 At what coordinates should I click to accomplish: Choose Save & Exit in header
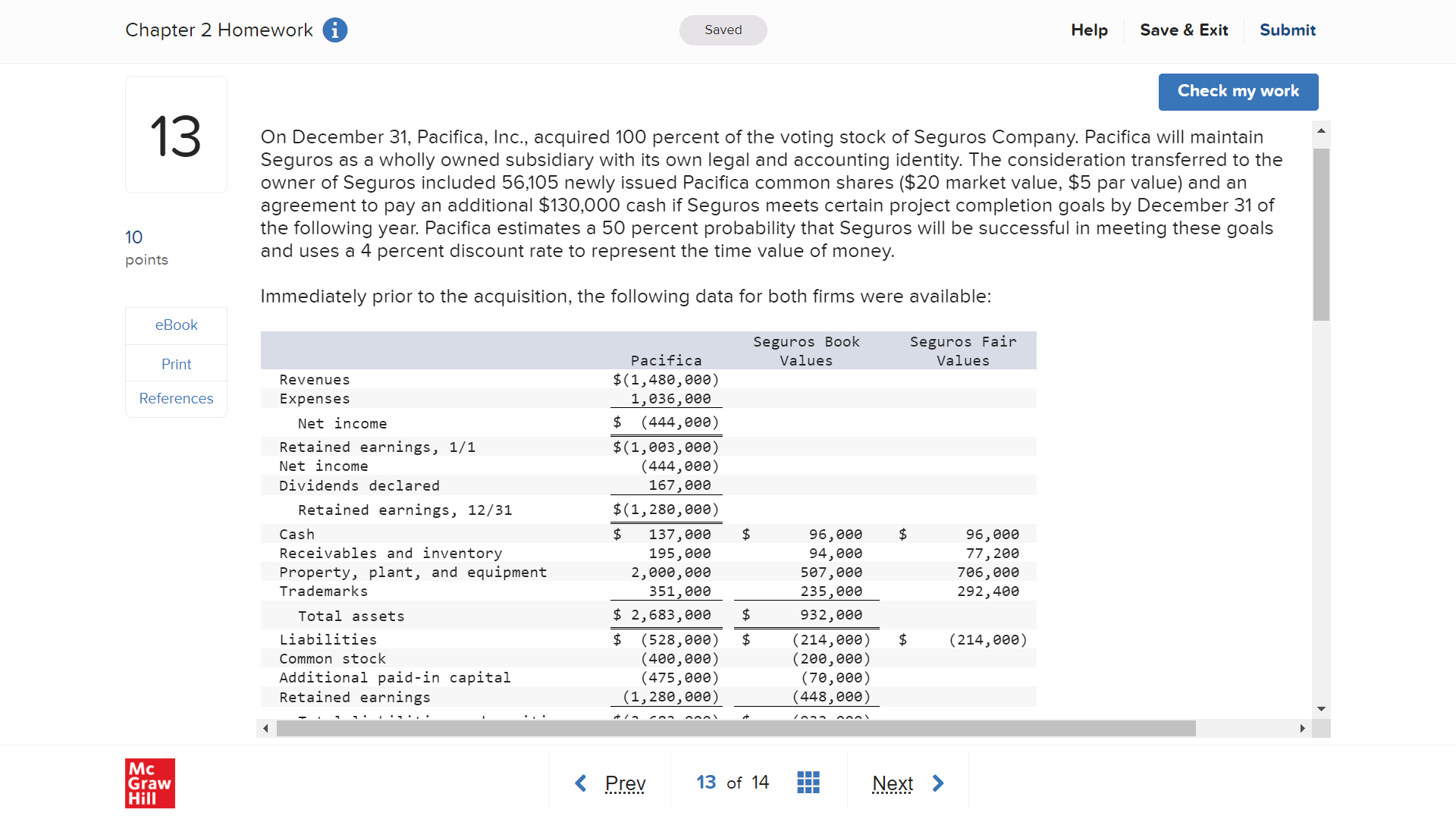coord(1184,30)
